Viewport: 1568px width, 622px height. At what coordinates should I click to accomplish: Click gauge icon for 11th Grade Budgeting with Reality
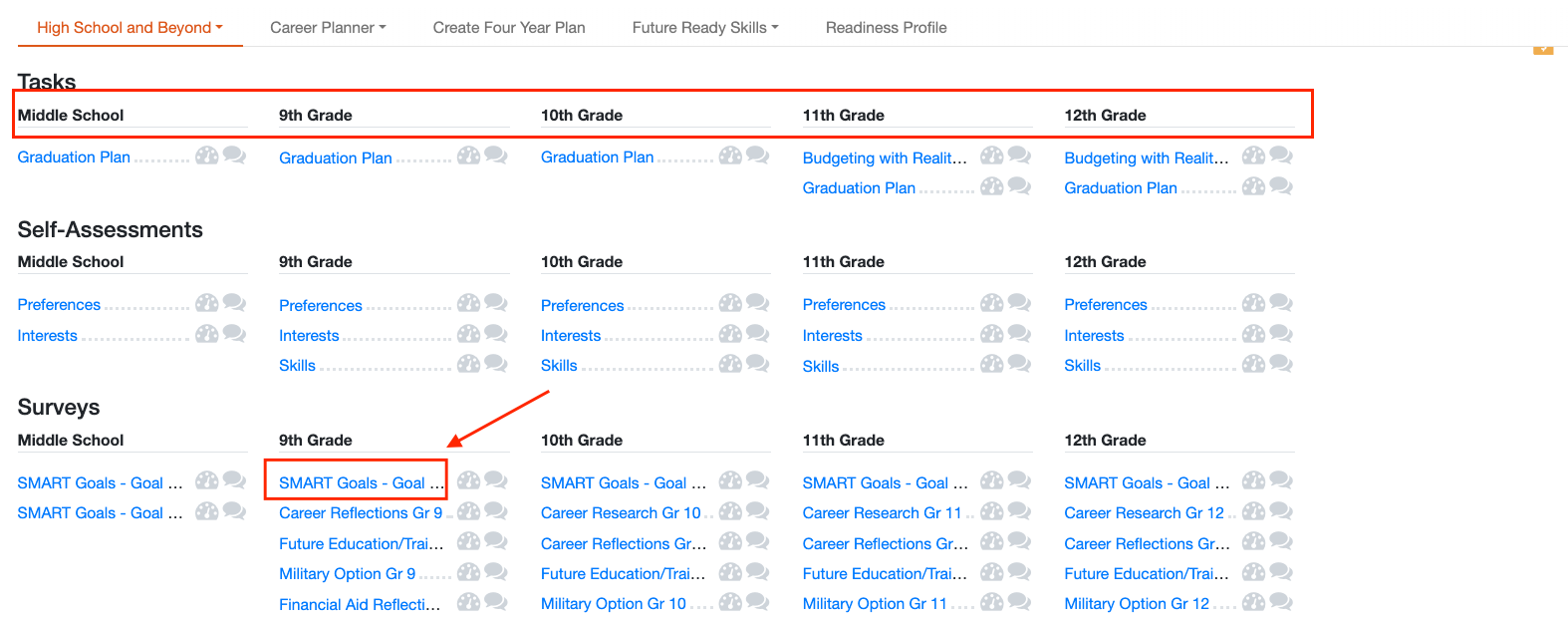coord(991,155)
